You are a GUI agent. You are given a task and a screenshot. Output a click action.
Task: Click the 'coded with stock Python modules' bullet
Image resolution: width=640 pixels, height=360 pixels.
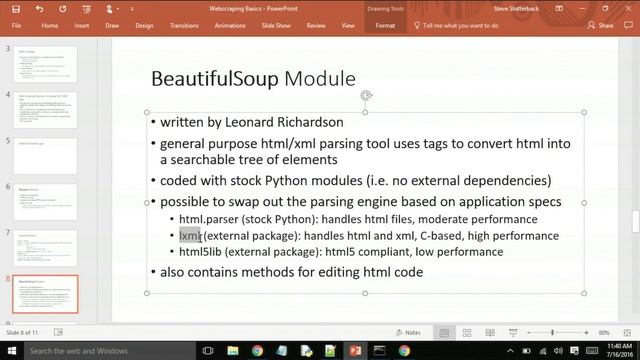click(x=356, y=180)
